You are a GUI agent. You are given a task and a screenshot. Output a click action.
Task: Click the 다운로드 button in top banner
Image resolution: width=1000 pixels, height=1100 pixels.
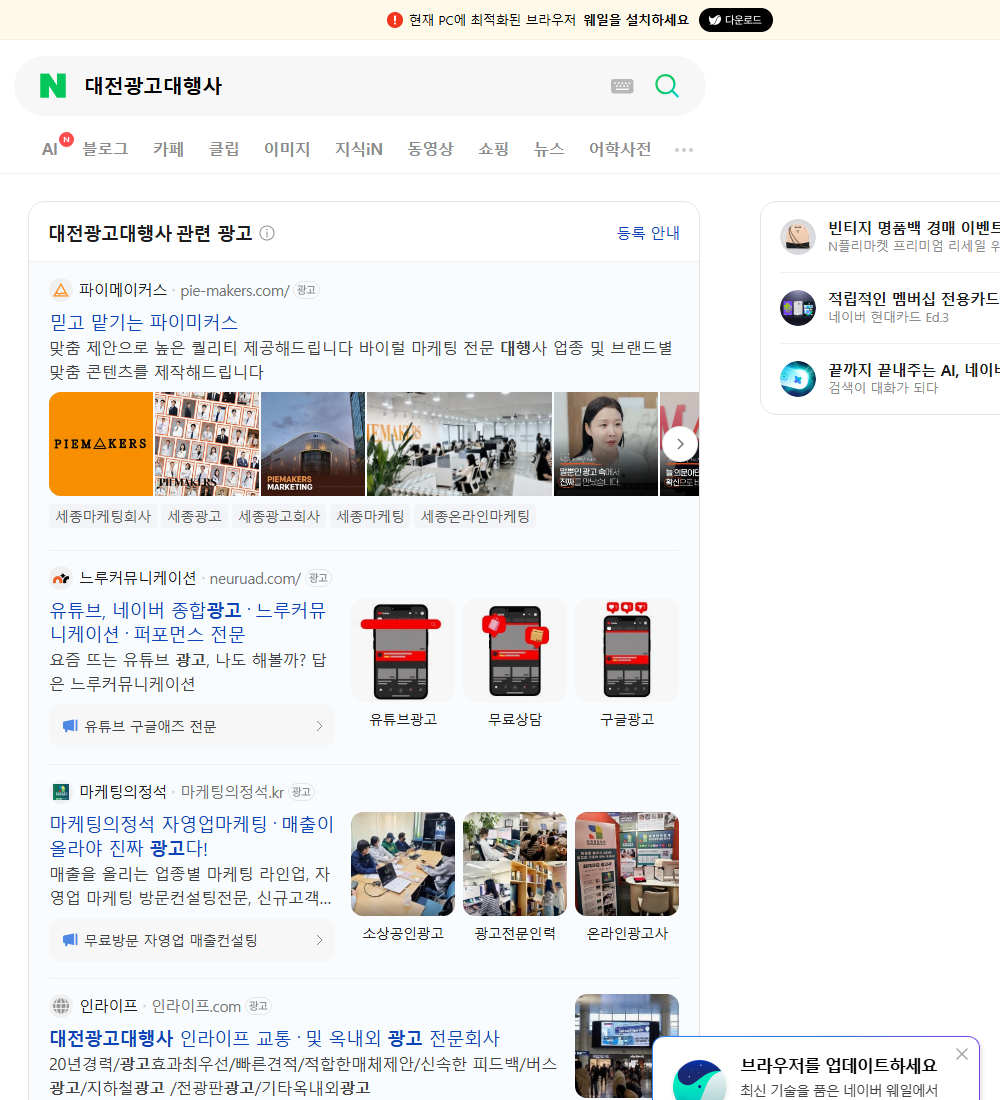click(735, 20)
